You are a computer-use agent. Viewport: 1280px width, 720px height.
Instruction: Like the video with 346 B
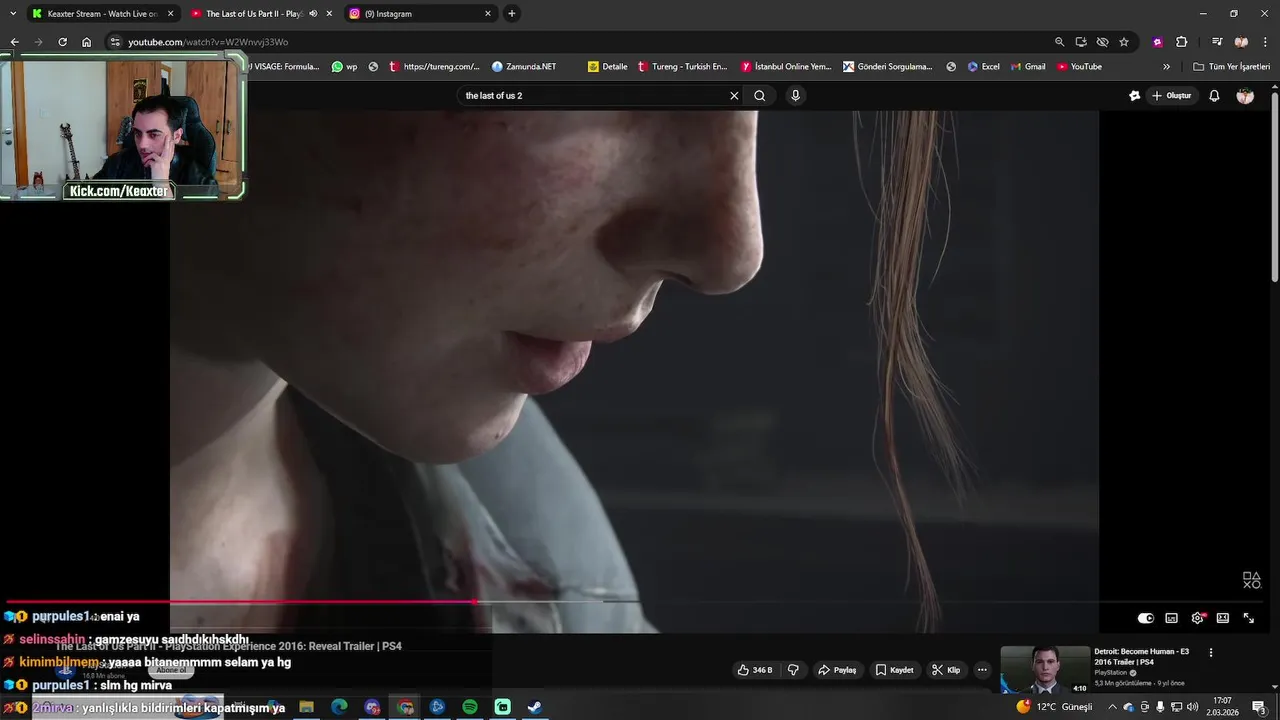pyautogui.click(x=755, y=670)
